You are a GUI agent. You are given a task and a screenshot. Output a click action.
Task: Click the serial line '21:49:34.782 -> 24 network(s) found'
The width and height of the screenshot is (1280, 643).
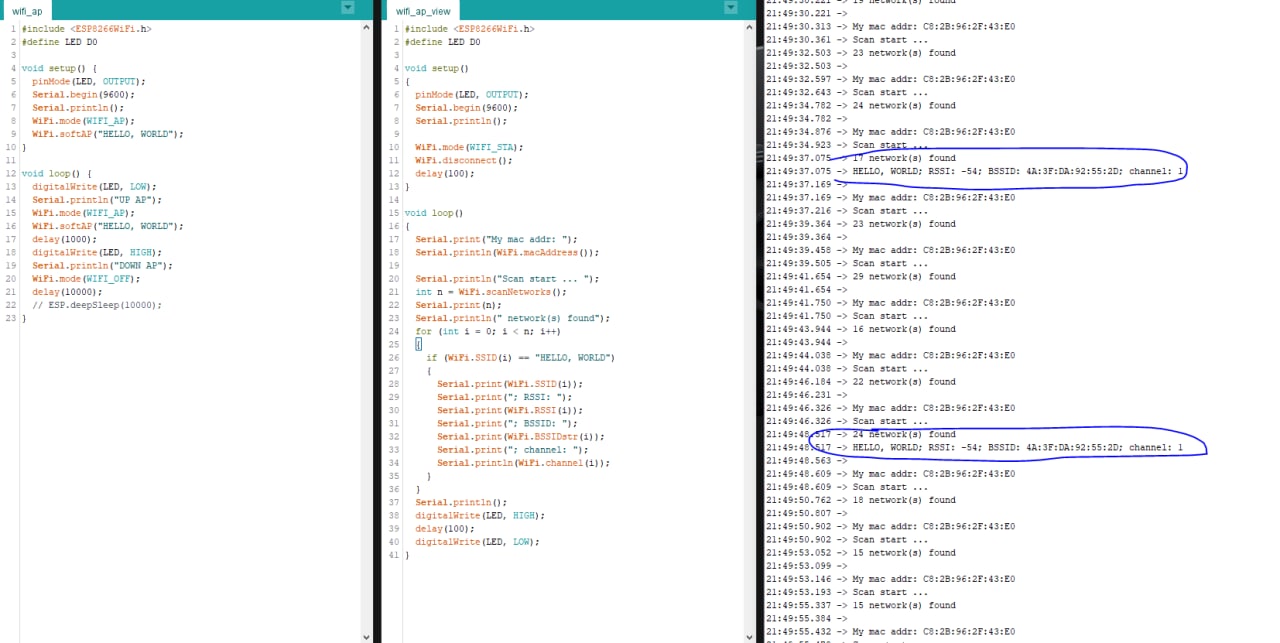(x=861, y=105)
